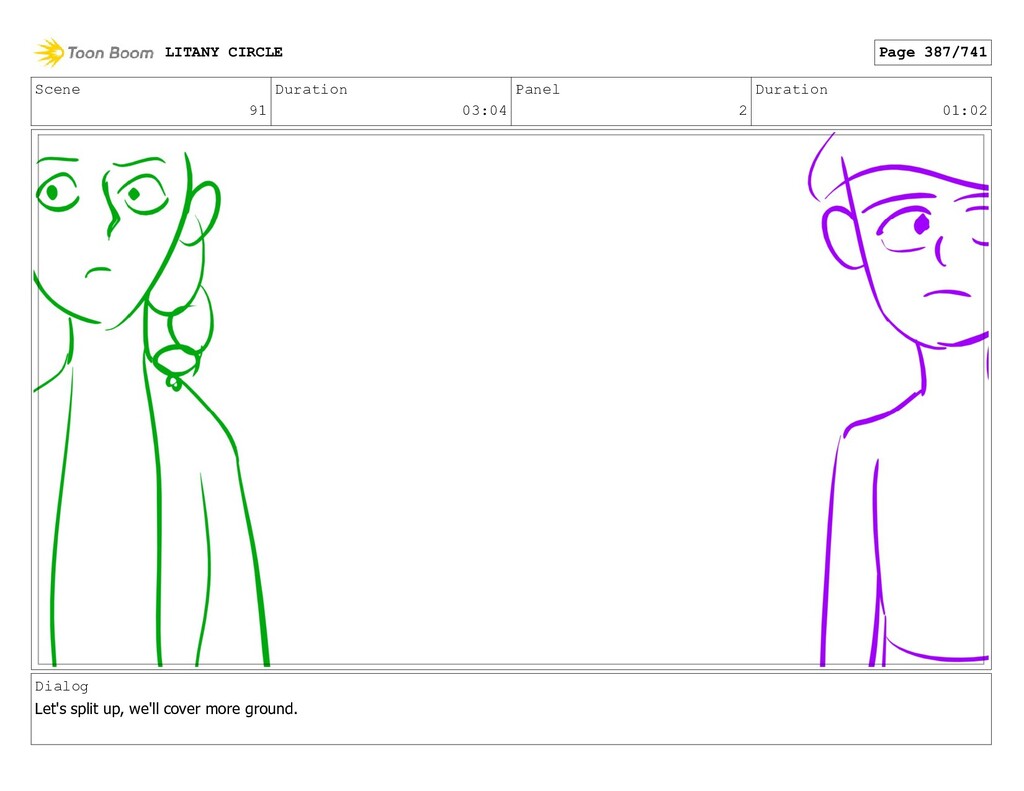This screenshot has width=1024, height=791.
Task: Select the panel number '2'
Action: 743,110
